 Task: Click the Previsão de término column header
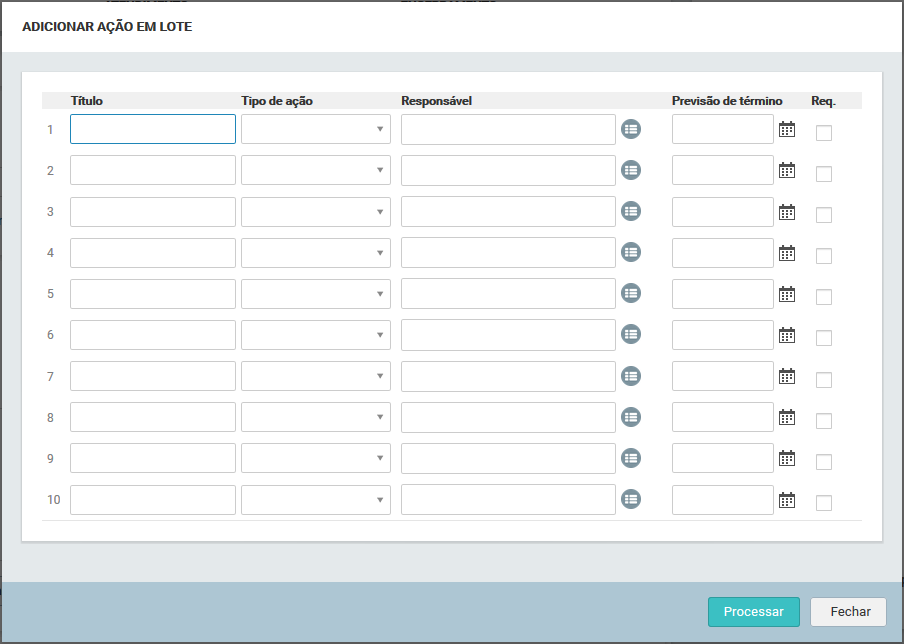pos(727,101)
